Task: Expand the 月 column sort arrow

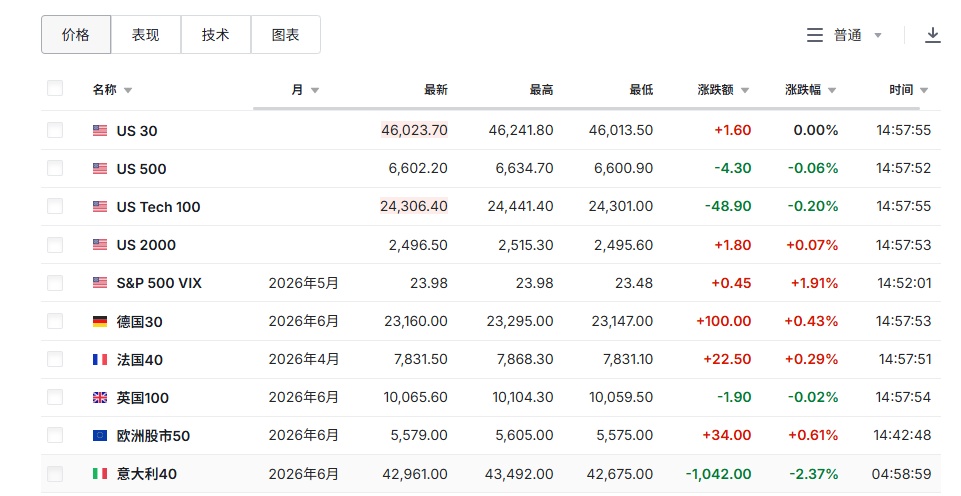Action: pos(315,90)
